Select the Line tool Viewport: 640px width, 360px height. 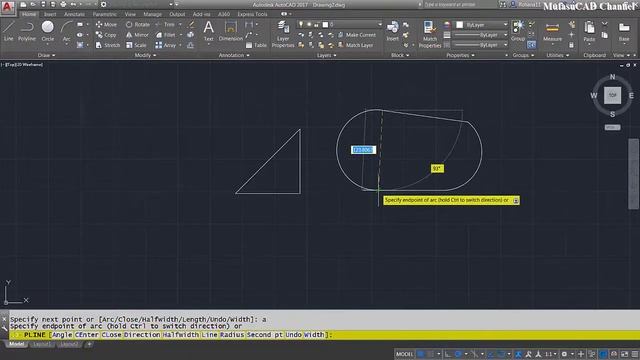click(9, 31)
